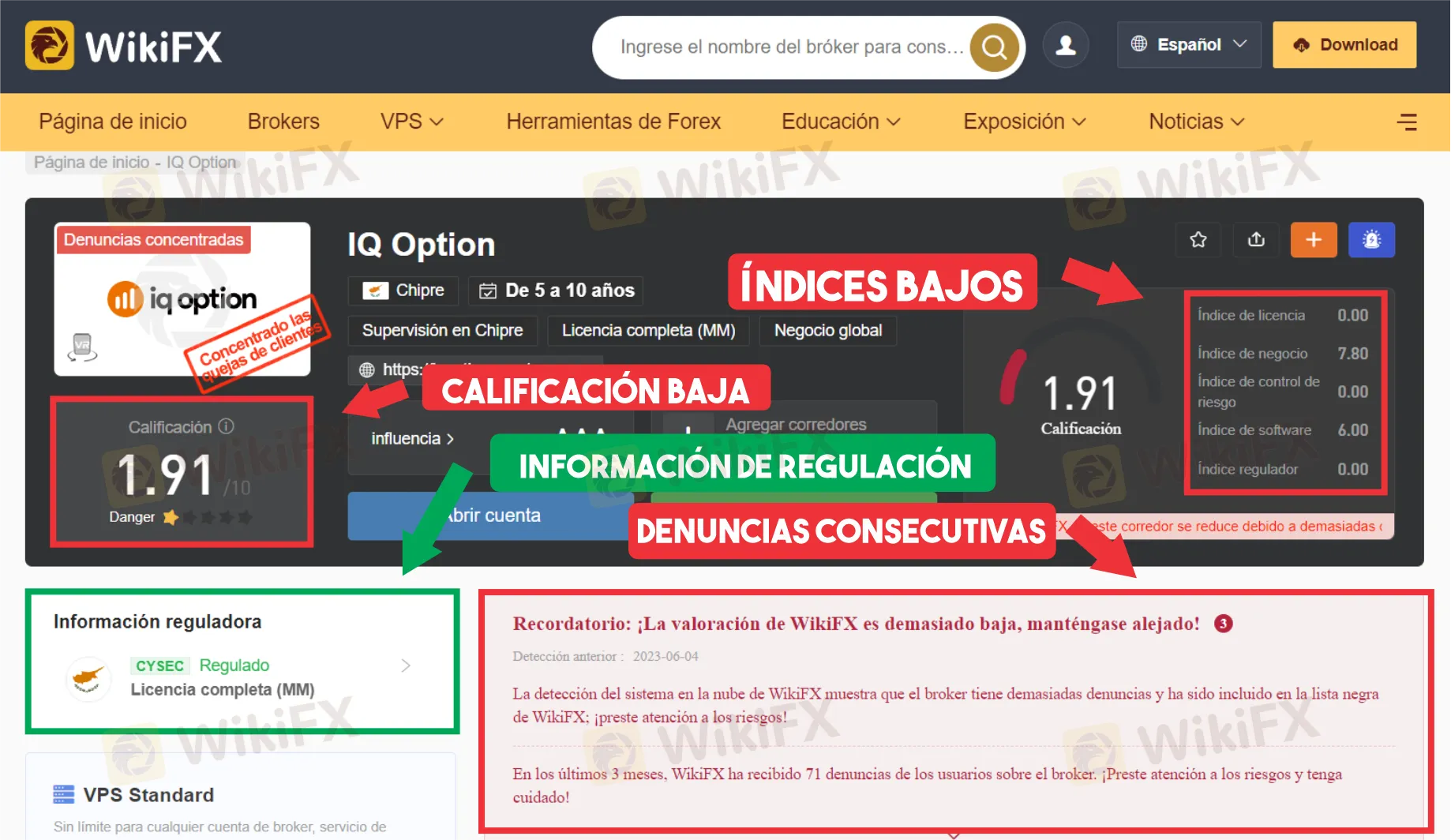The height and width of the screenshot is (840, 1451).
Task: Click the Supervisión en Chipre tag
Action: [442, 330]
